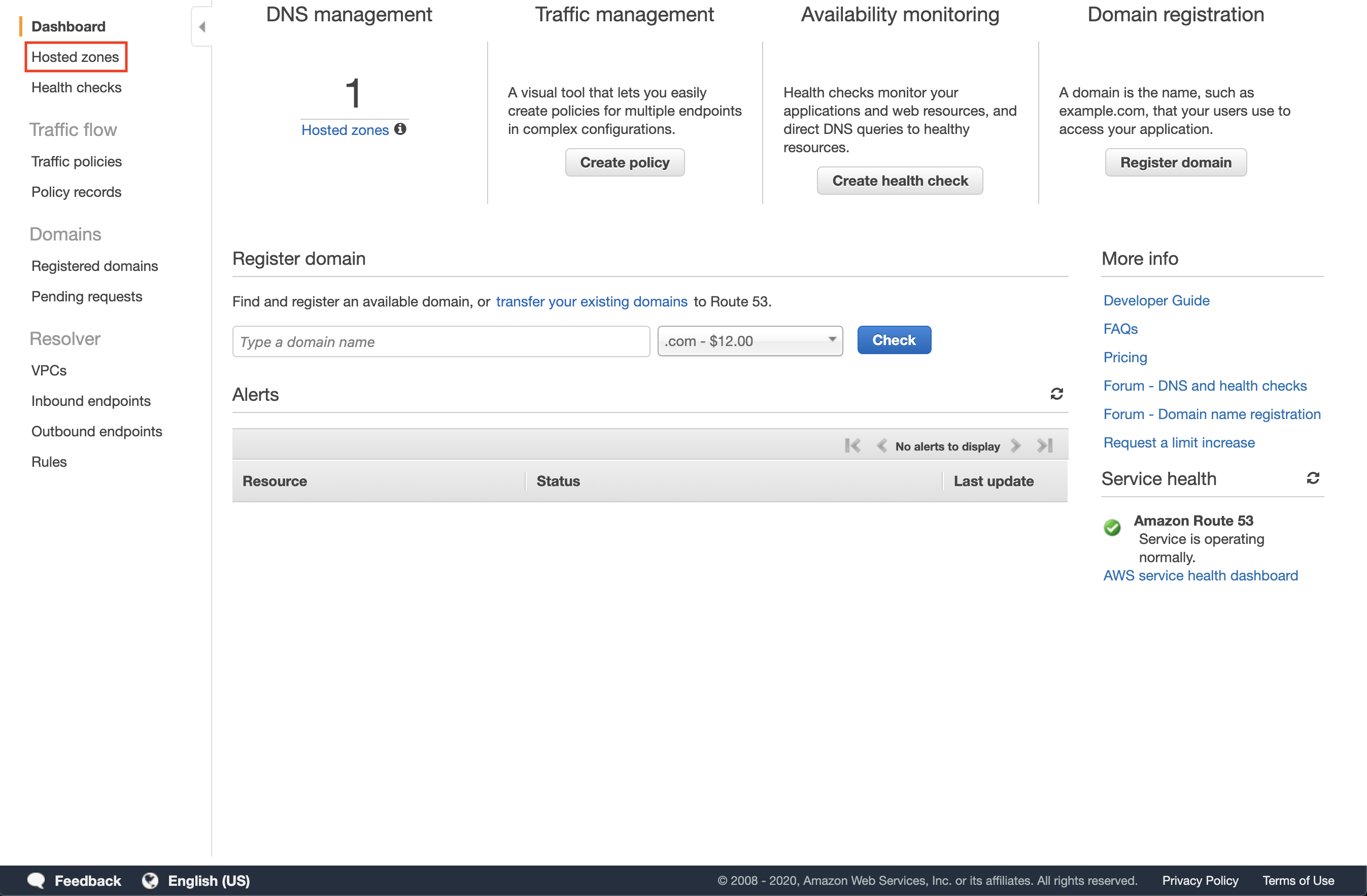Open the .com domain extension dropdown
The image size is (1367, 896).
(x=749, y=341)
